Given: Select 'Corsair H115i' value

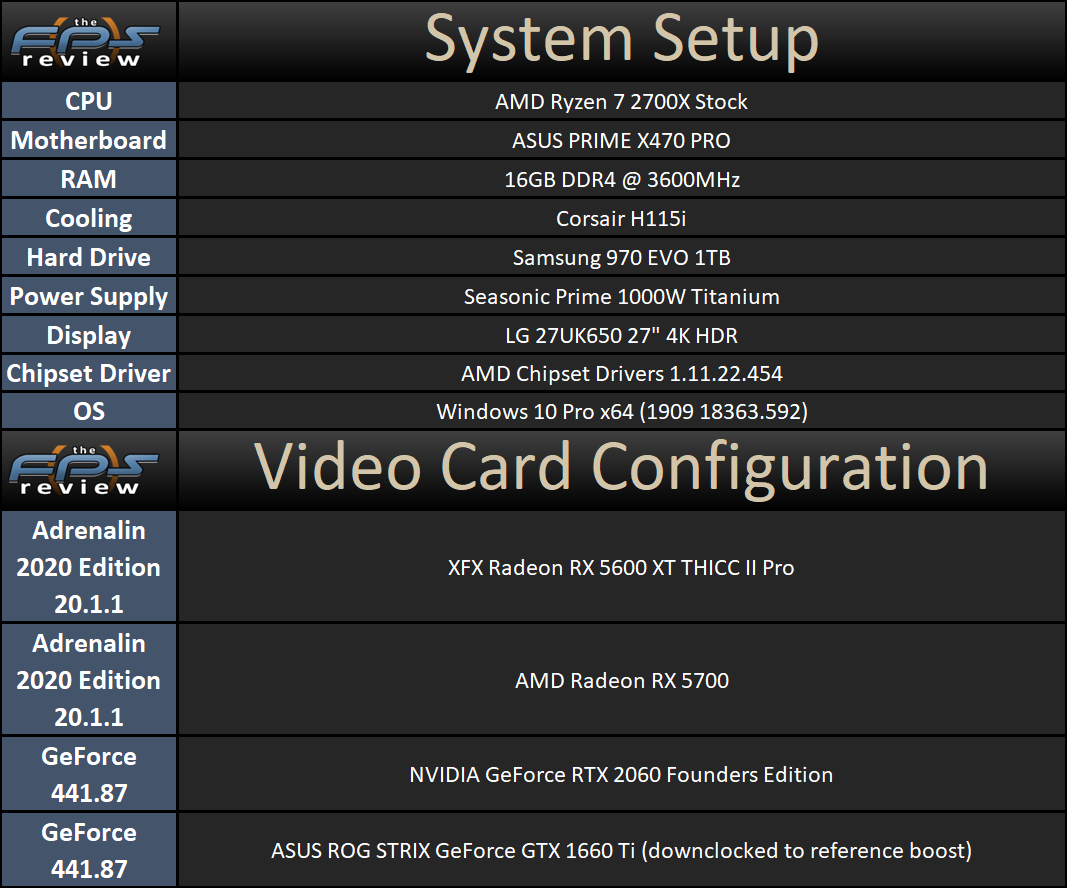Looking at the screenshot, I should [621, 218].
